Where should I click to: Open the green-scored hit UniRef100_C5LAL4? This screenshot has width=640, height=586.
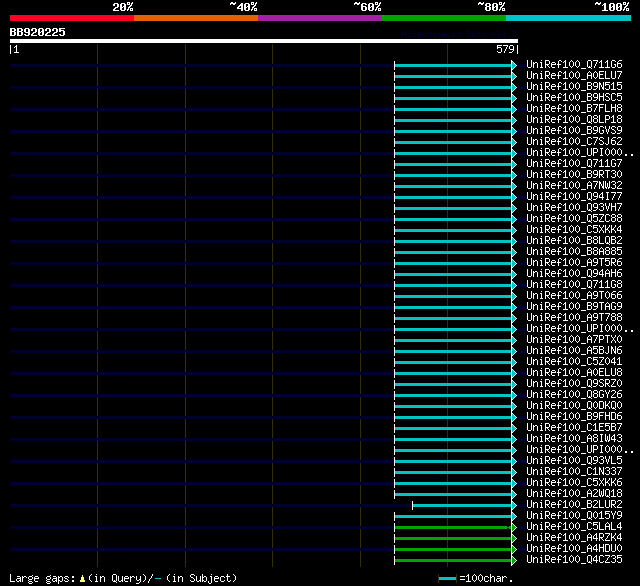(x=574, y=527)
